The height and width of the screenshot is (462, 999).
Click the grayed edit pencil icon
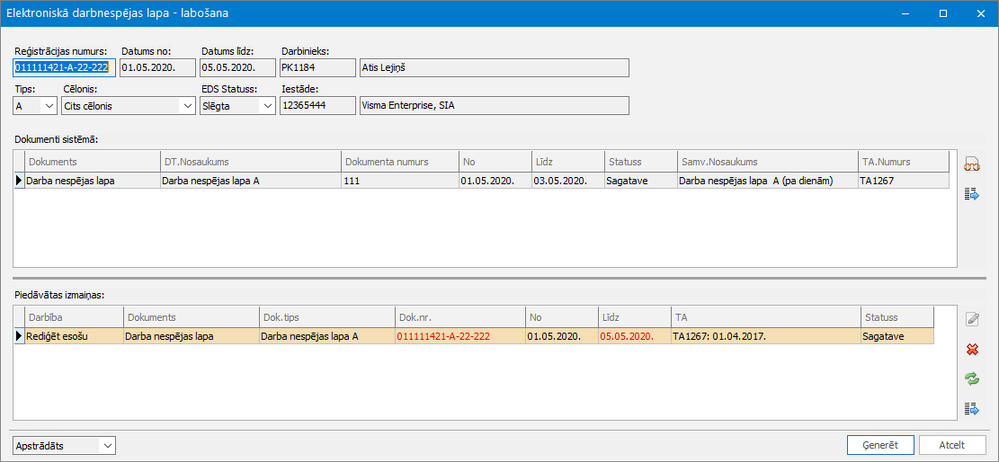(970, 319)
